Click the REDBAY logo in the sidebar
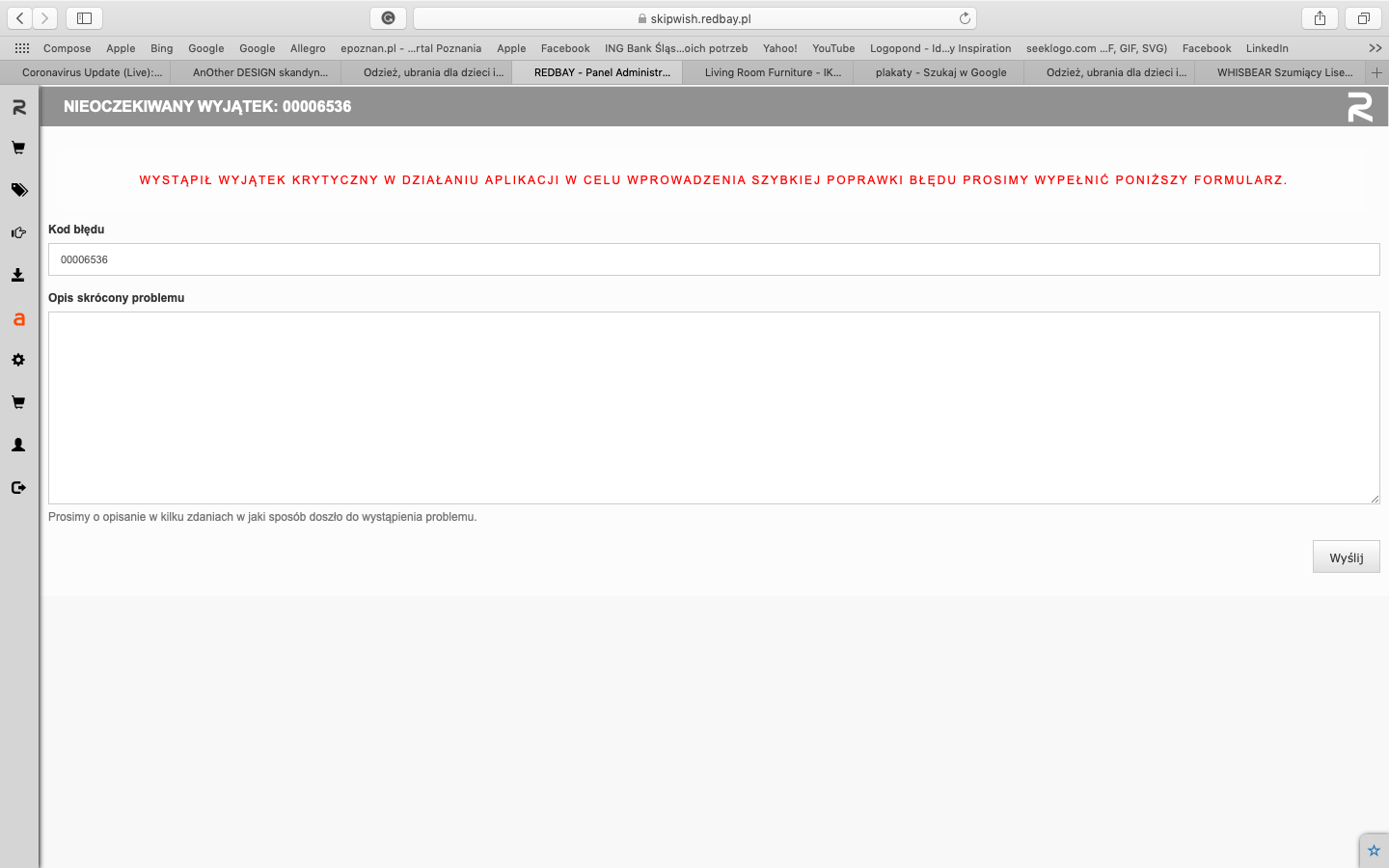1389x868 pixels. click(18, 108)
